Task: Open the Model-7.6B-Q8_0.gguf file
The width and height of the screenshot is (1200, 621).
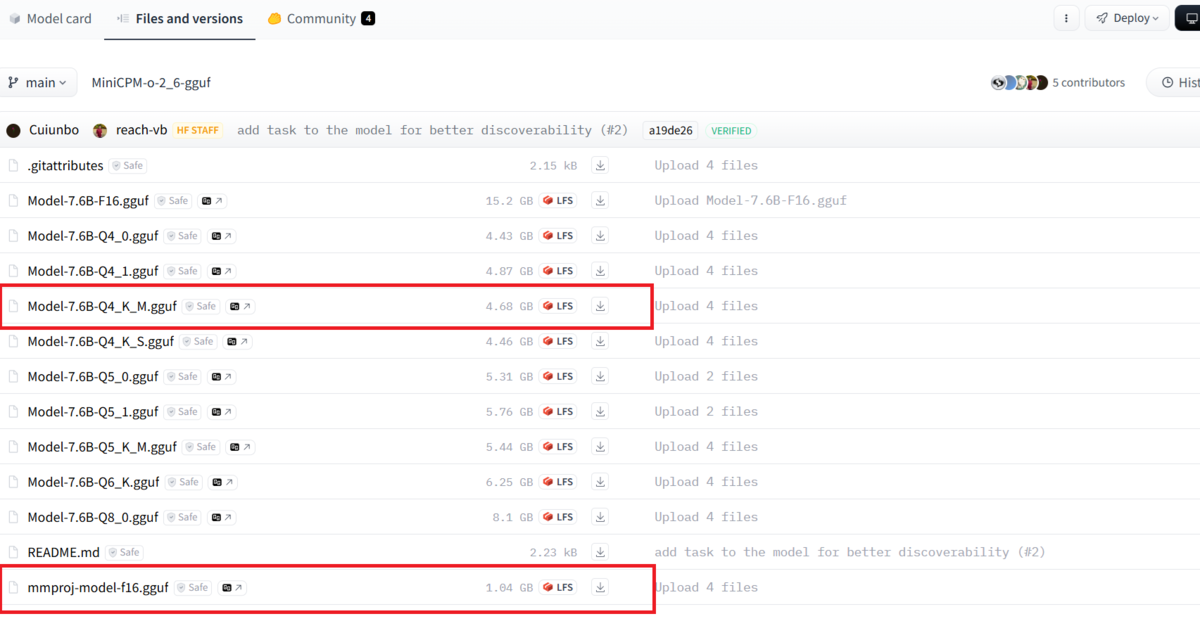Action: pos(93,517)
